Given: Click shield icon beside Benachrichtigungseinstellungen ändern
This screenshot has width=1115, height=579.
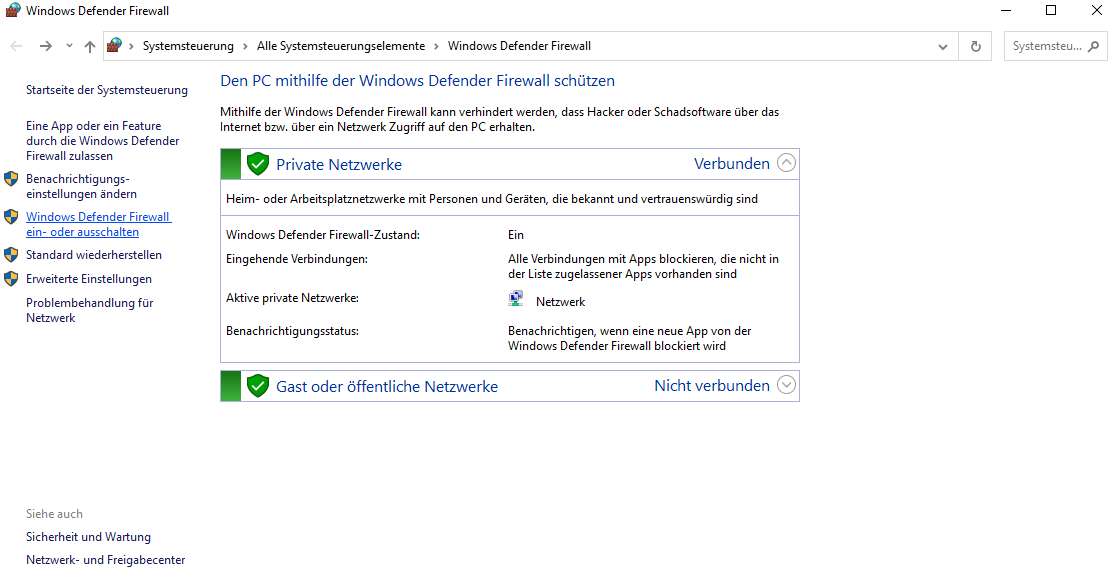Looking at the screenshot, I should [11, 179].
